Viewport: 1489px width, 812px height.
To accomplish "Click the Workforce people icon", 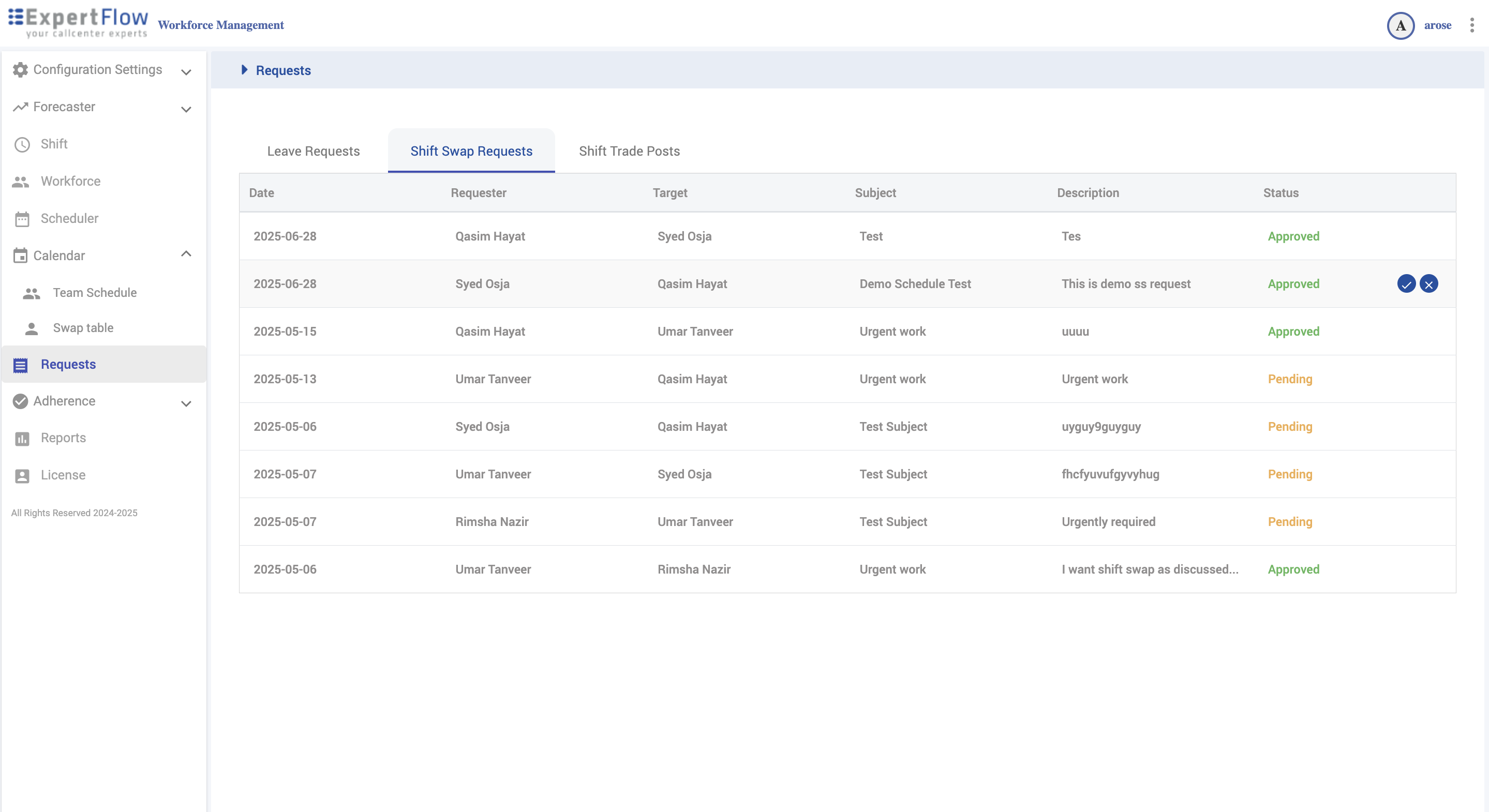I will [21, 182].
